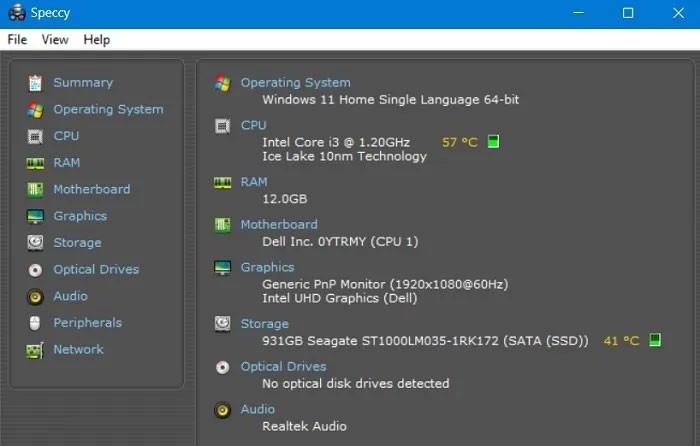Open the File menu
Image resolution: width=700 pixels, height=446 pixels.
pos(17,39)
